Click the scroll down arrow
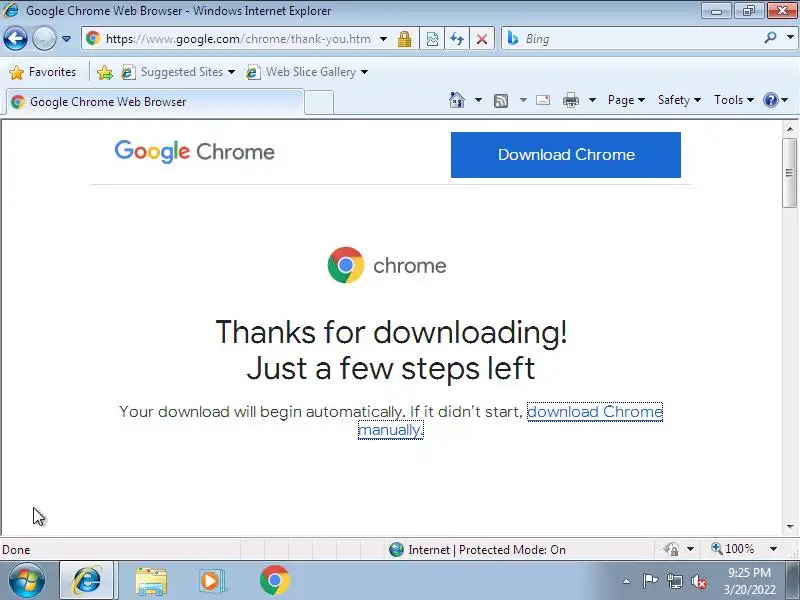800x600 pixels. pos(790,527)
